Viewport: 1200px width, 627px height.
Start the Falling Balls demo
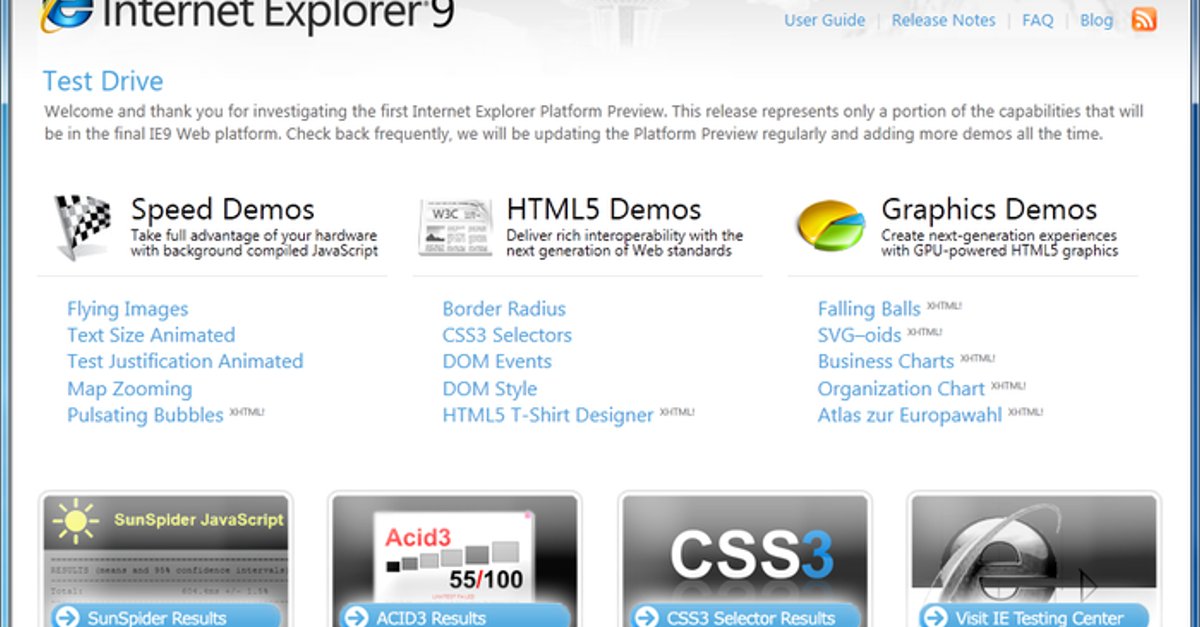tap(868, 309)
